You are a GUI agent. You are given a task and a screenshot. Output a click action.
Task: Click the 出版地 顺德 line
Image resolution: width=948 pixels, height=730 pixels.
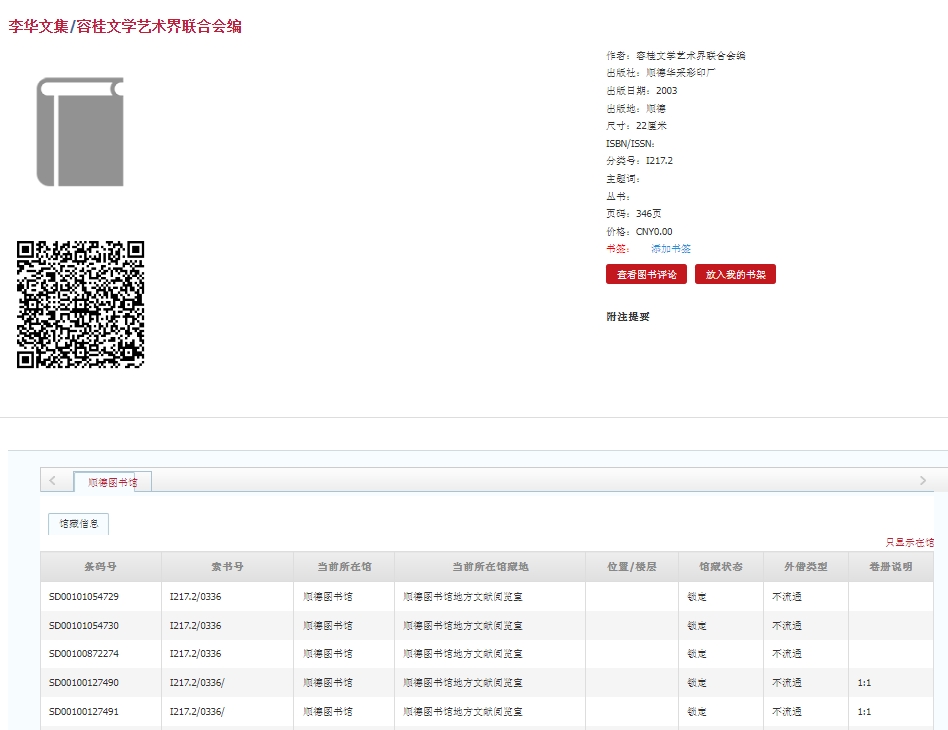[x=636, y=109]
